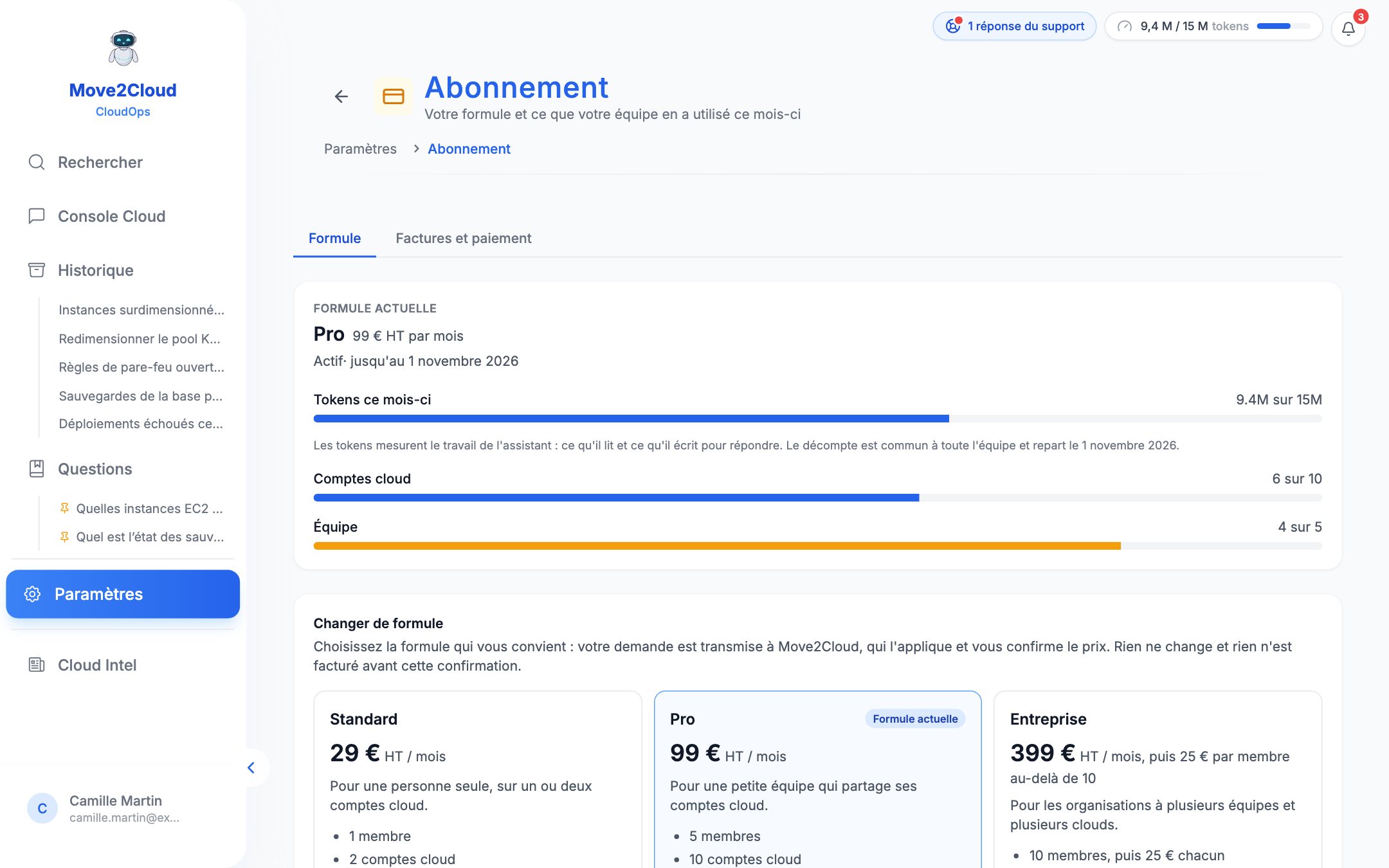Image resolution: width=1389 pixels, height=868 pixels.
Task: Click the header tokens usage bar
Action: click(1284, 26)
